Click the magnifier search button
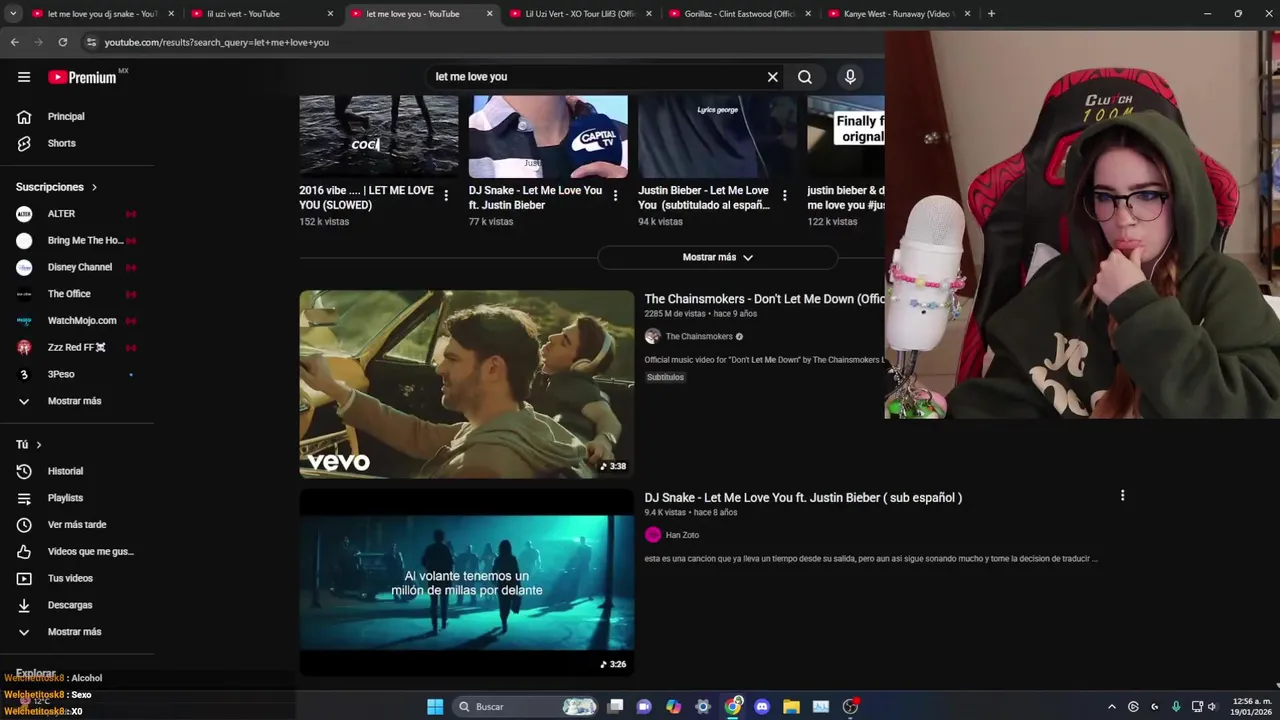This screenshot has width=1280, height=720. point(805,77)
